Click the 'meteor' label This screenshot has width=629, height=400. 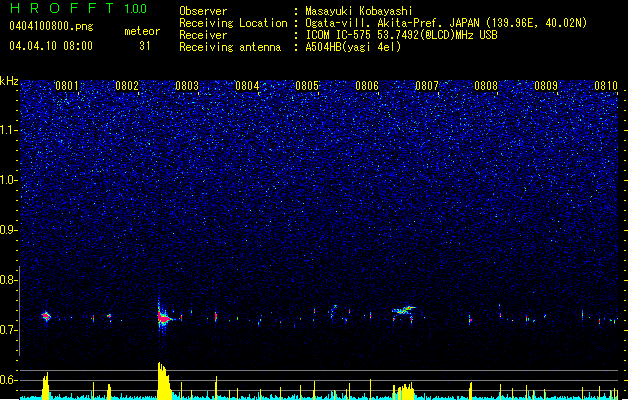pos(142,31)
